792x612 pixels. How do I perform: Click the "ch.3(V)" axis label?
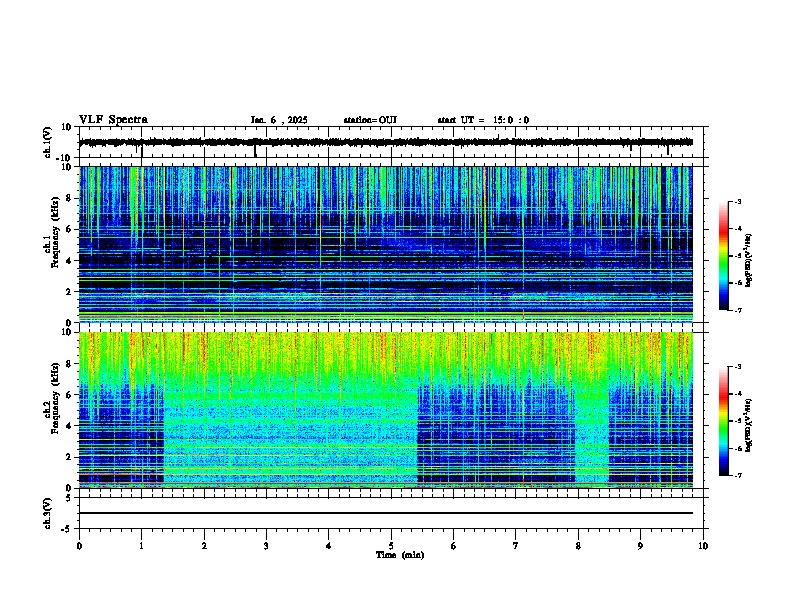(x=47, y=514)
